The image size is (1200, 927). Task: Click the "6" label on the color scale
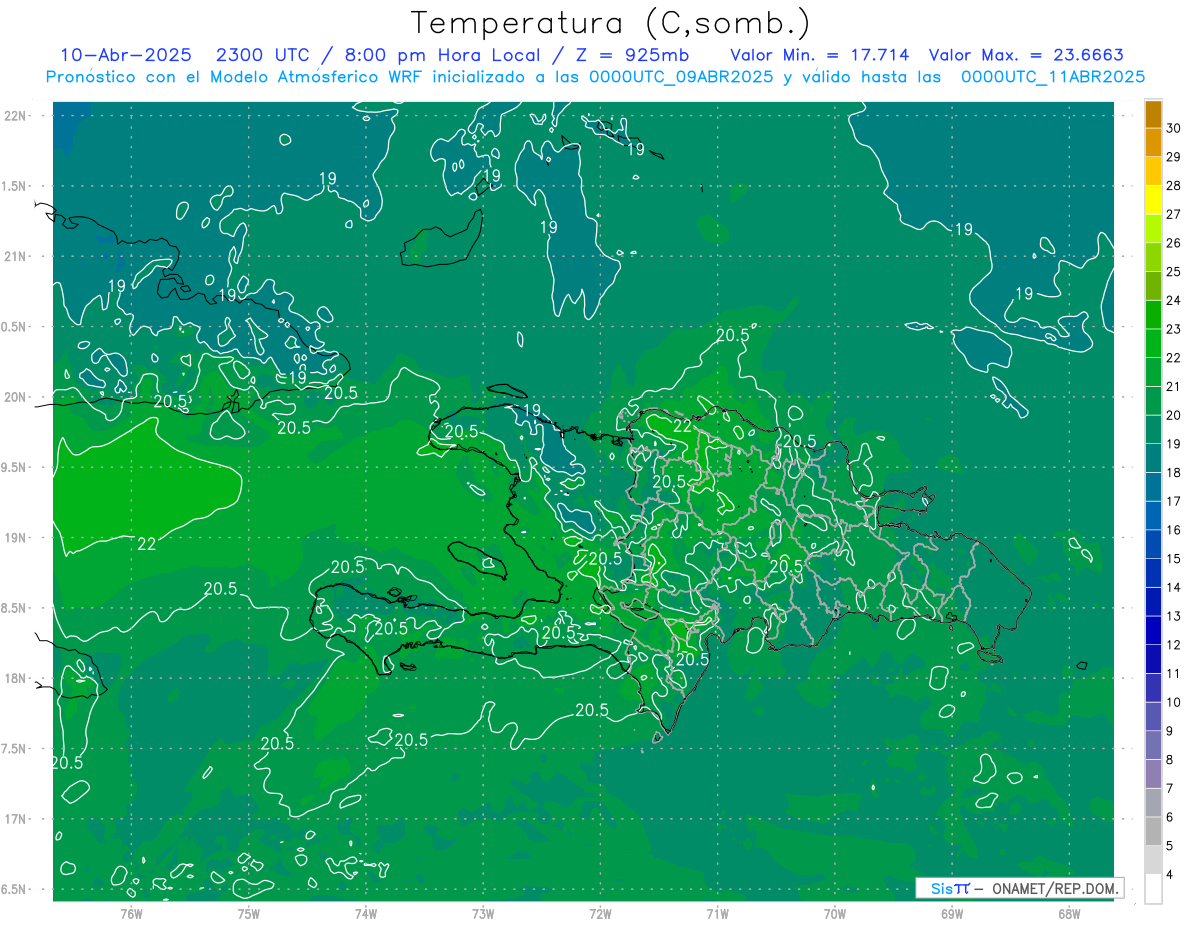pos(1170,817)
